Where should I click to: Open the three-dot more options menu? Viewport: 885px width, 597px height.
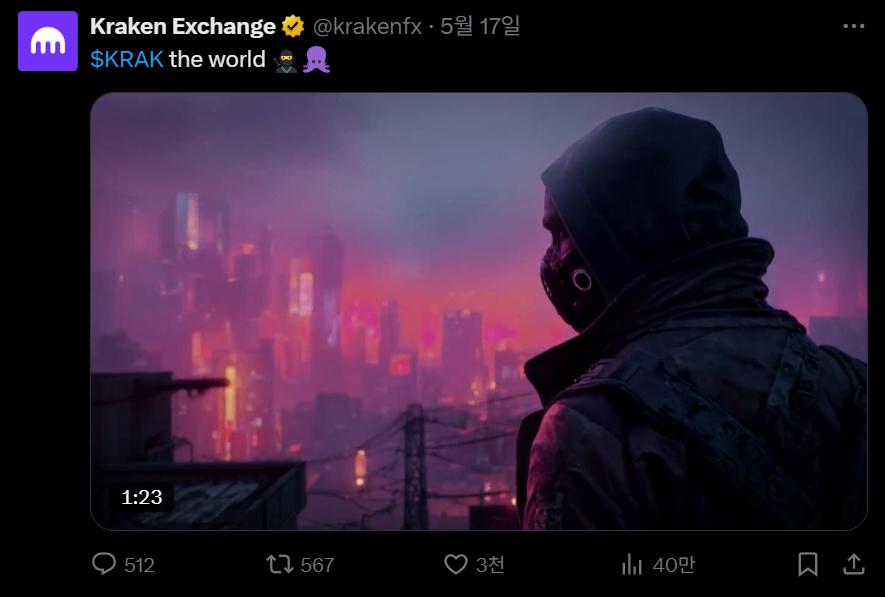click(x=854, y=26)
